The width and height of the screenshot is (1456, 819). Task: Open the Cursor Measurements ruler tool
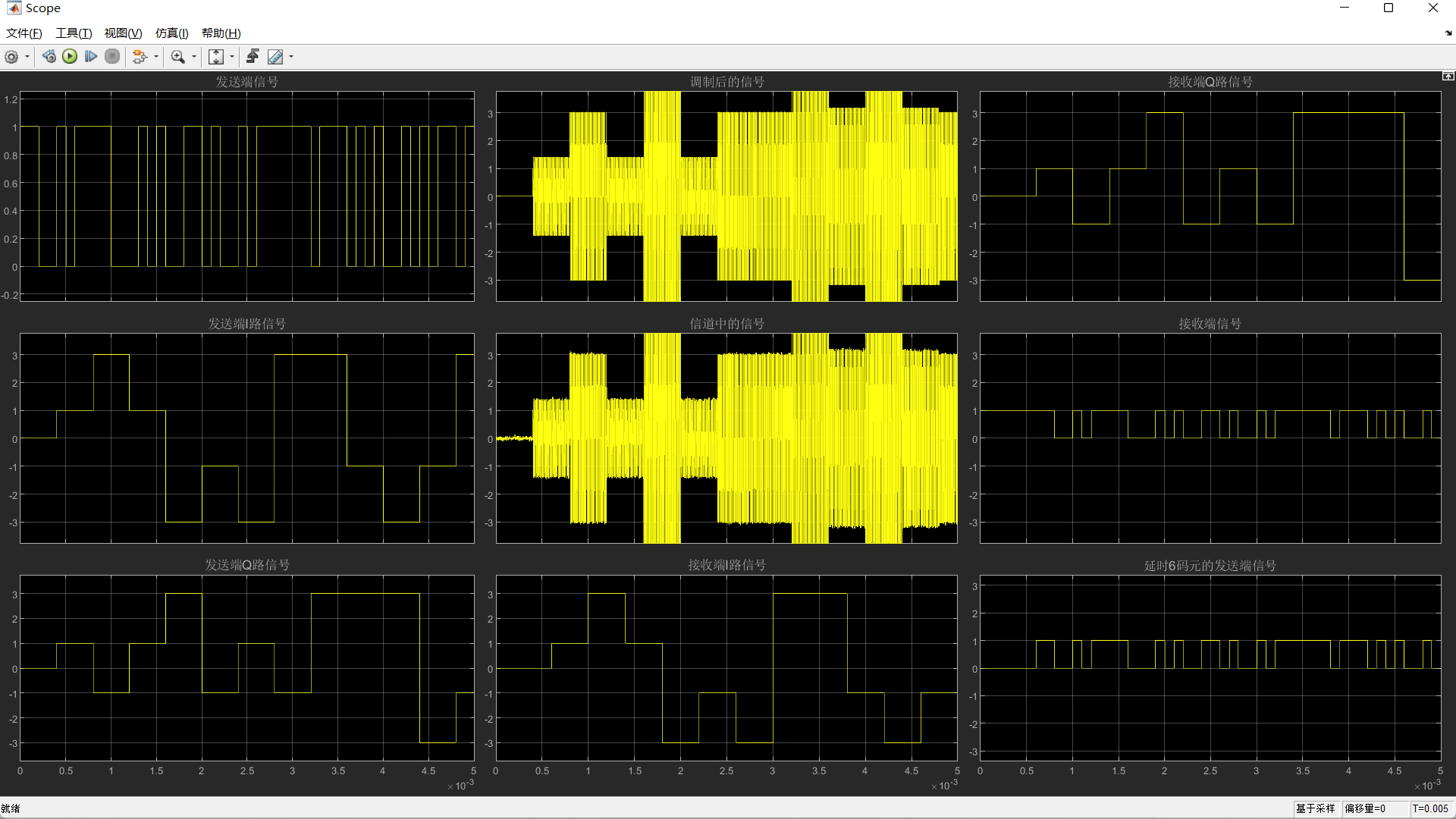(275, 57)
